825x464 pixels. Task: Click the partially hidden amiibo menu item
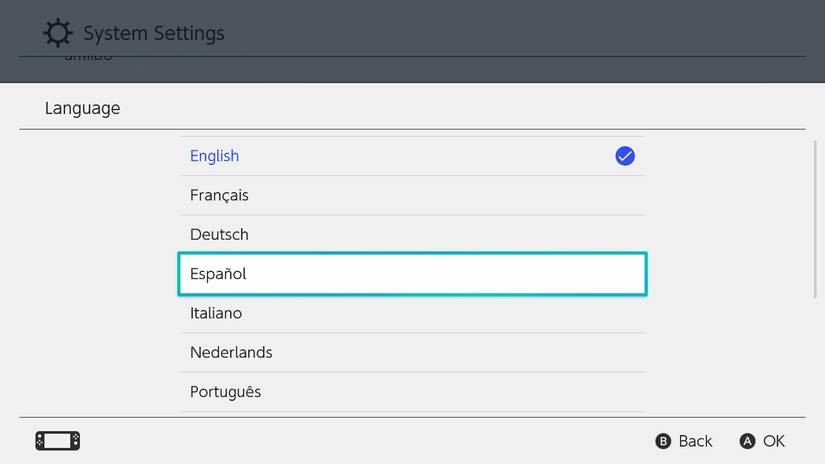click(89, 59)
